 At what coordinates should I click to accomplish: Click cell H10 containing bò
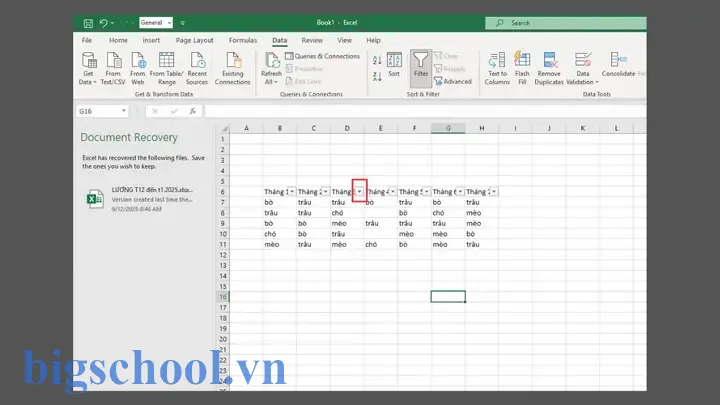click(x=482, y=234)
